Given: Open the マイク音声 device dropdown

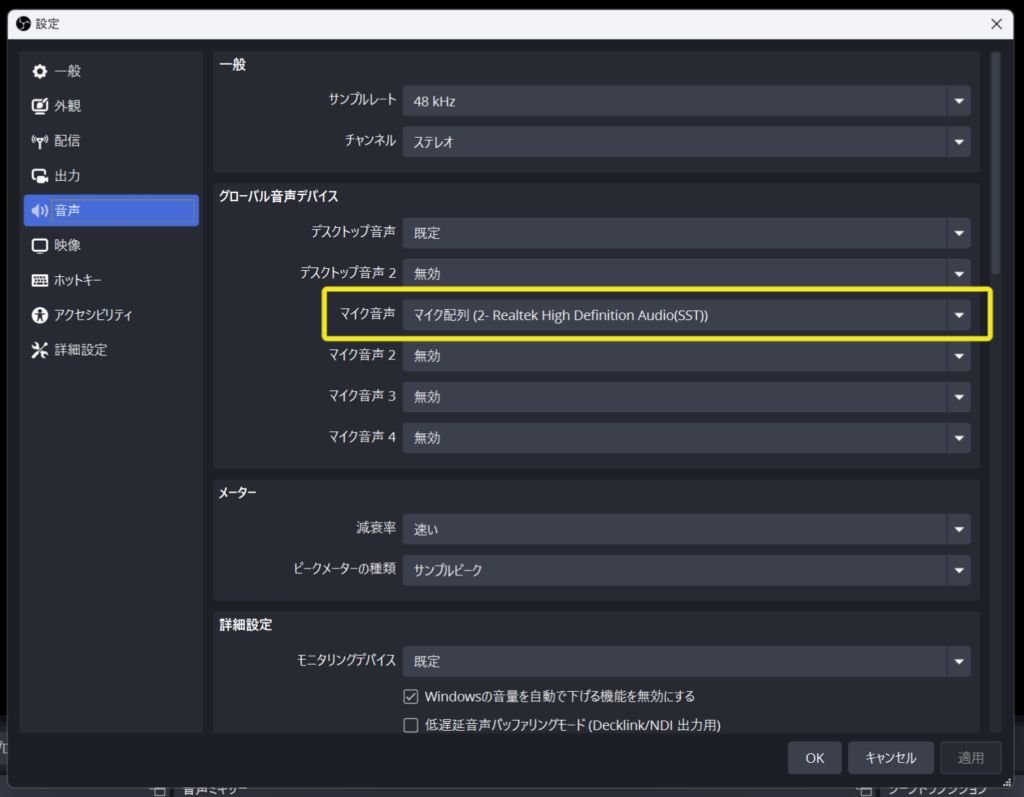Looking at the screenshot, I should 686,315.
